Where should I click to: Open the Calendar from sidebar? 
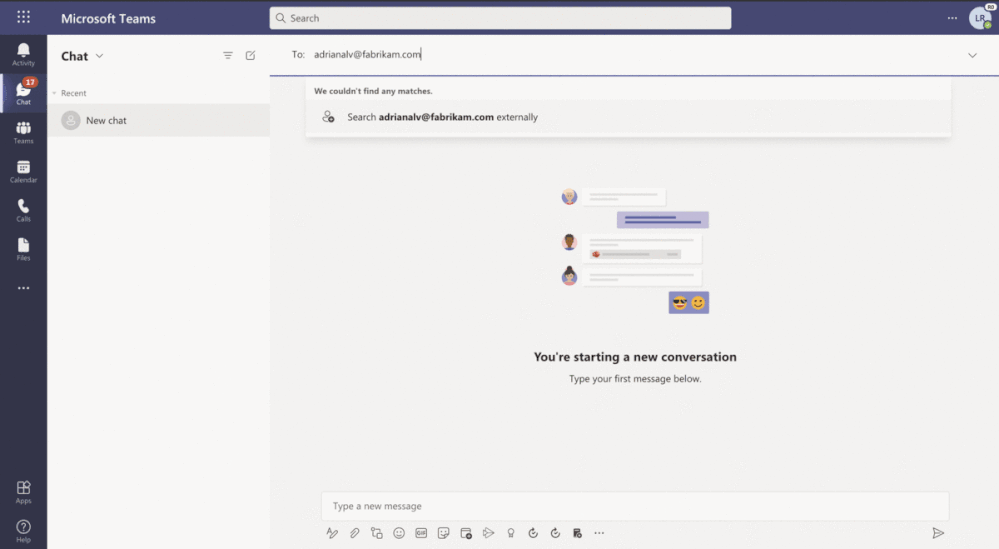pyautogui.click(x=23, y=171)
